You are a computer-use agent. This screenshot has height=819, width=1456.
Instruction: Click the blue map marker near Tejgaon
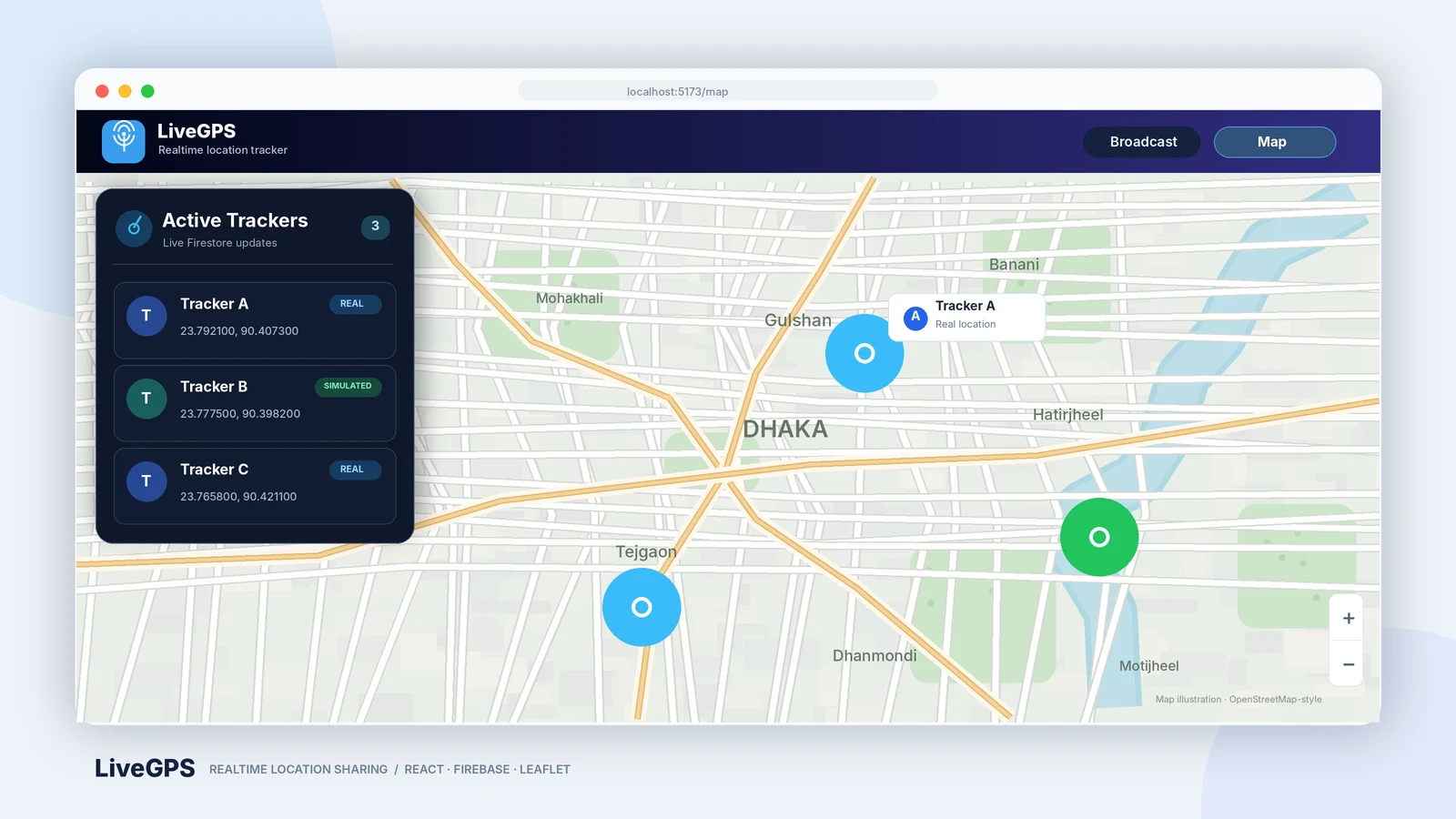click(x=642, y=607)
